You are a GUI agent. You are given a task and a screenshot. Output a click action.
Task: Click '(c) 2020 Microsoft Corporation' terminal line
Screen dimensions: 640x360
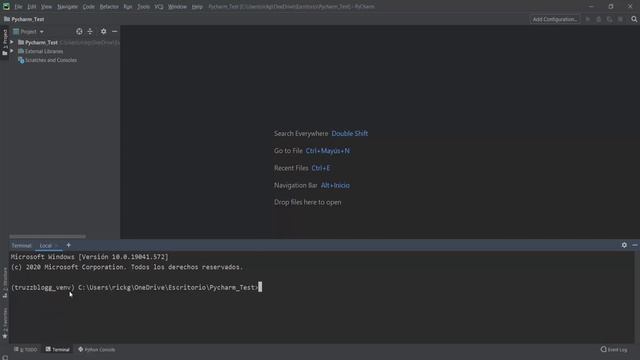(127, 267)
